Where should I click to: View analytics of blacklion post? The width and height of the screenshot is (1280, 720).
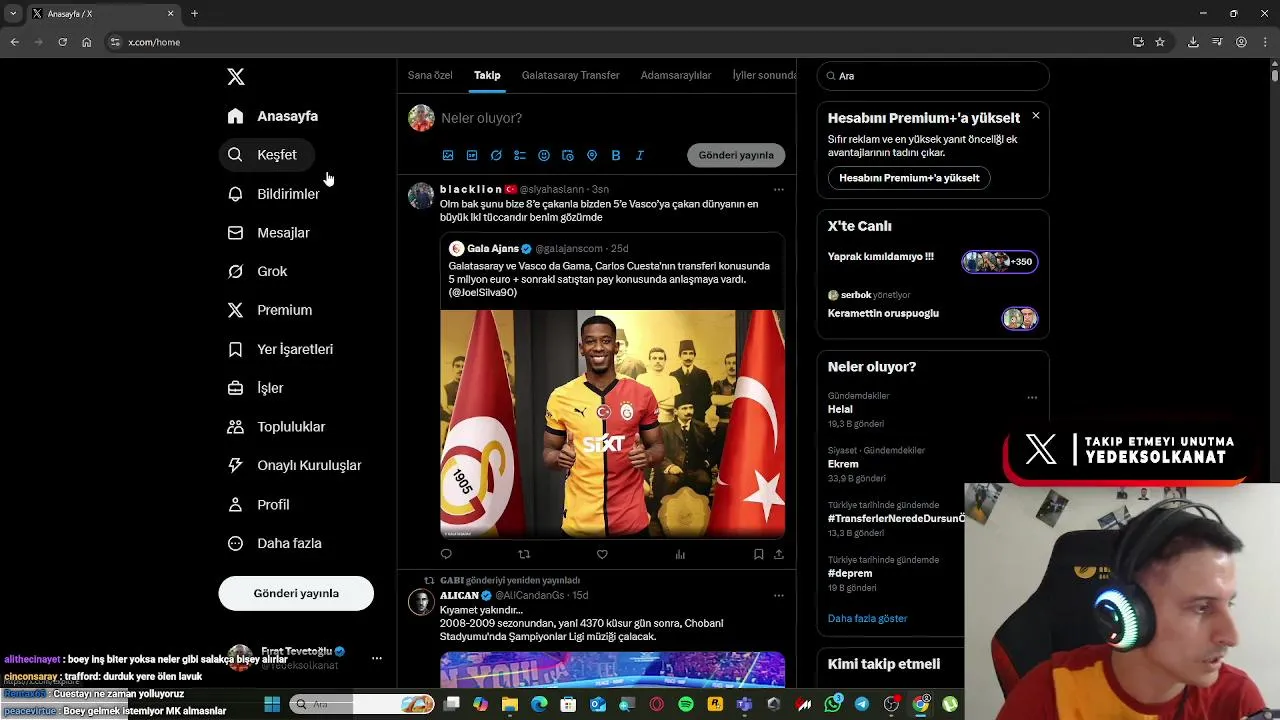point(680,554)
